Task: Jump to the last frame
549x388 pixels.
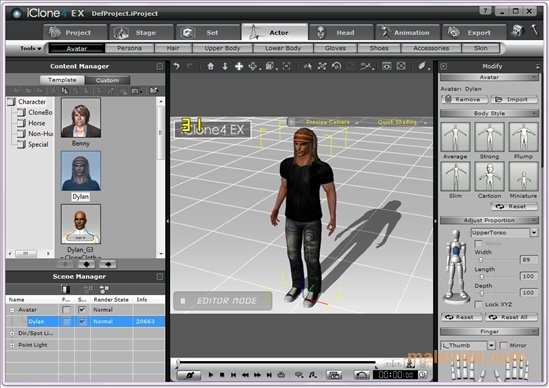Action: (269, 375)
